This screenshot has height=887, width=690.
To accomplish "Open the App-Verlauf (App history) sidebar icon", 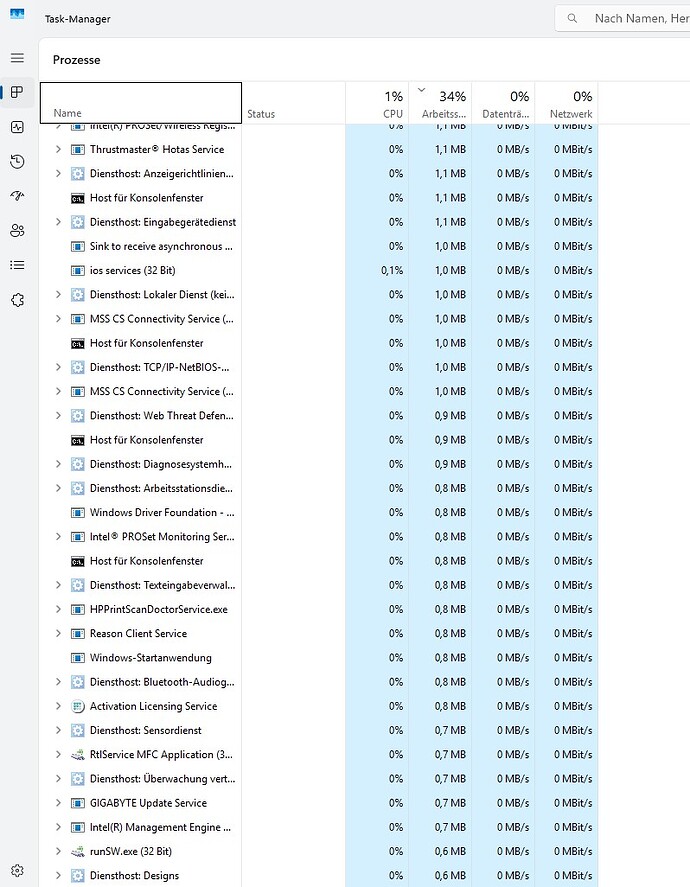I will point(17,162).
